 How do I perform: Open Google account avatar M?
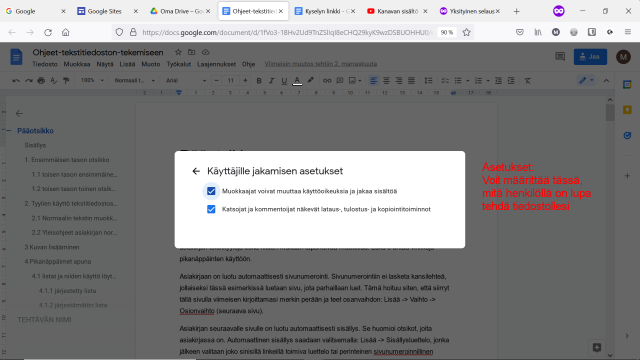click(x=623, y=57)
